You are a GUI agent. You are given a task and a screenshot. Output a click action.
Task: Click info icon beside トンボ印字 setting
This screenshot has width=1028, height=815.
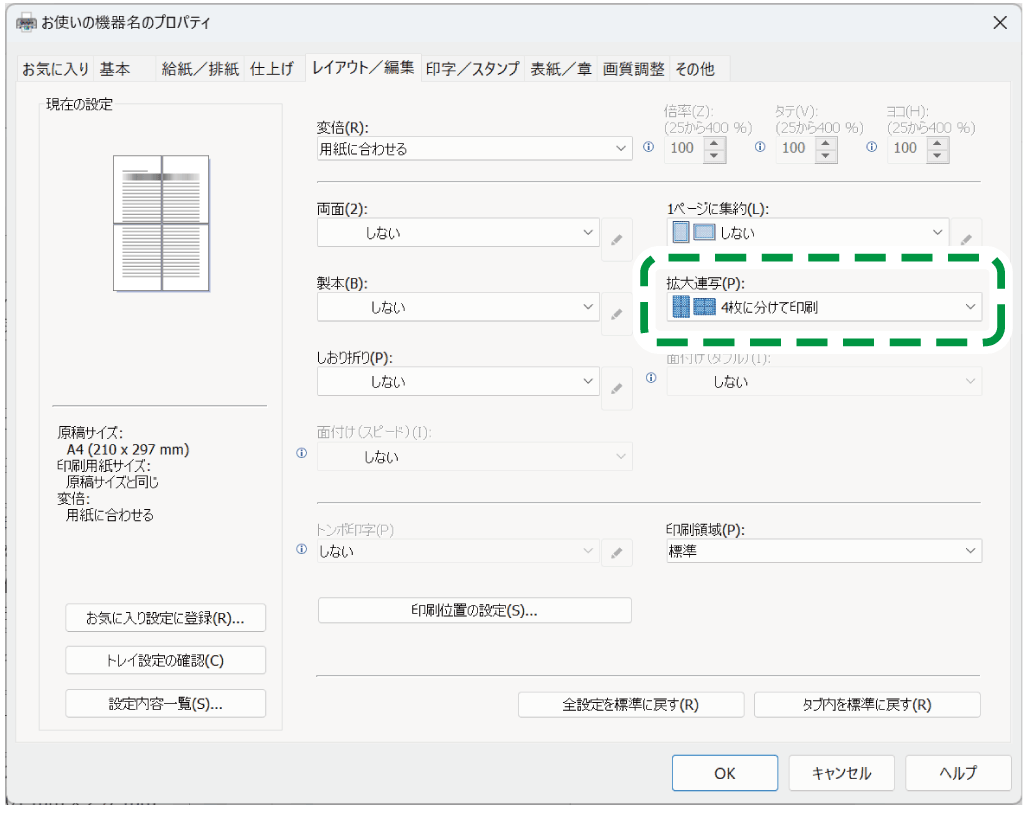[302, 550]
